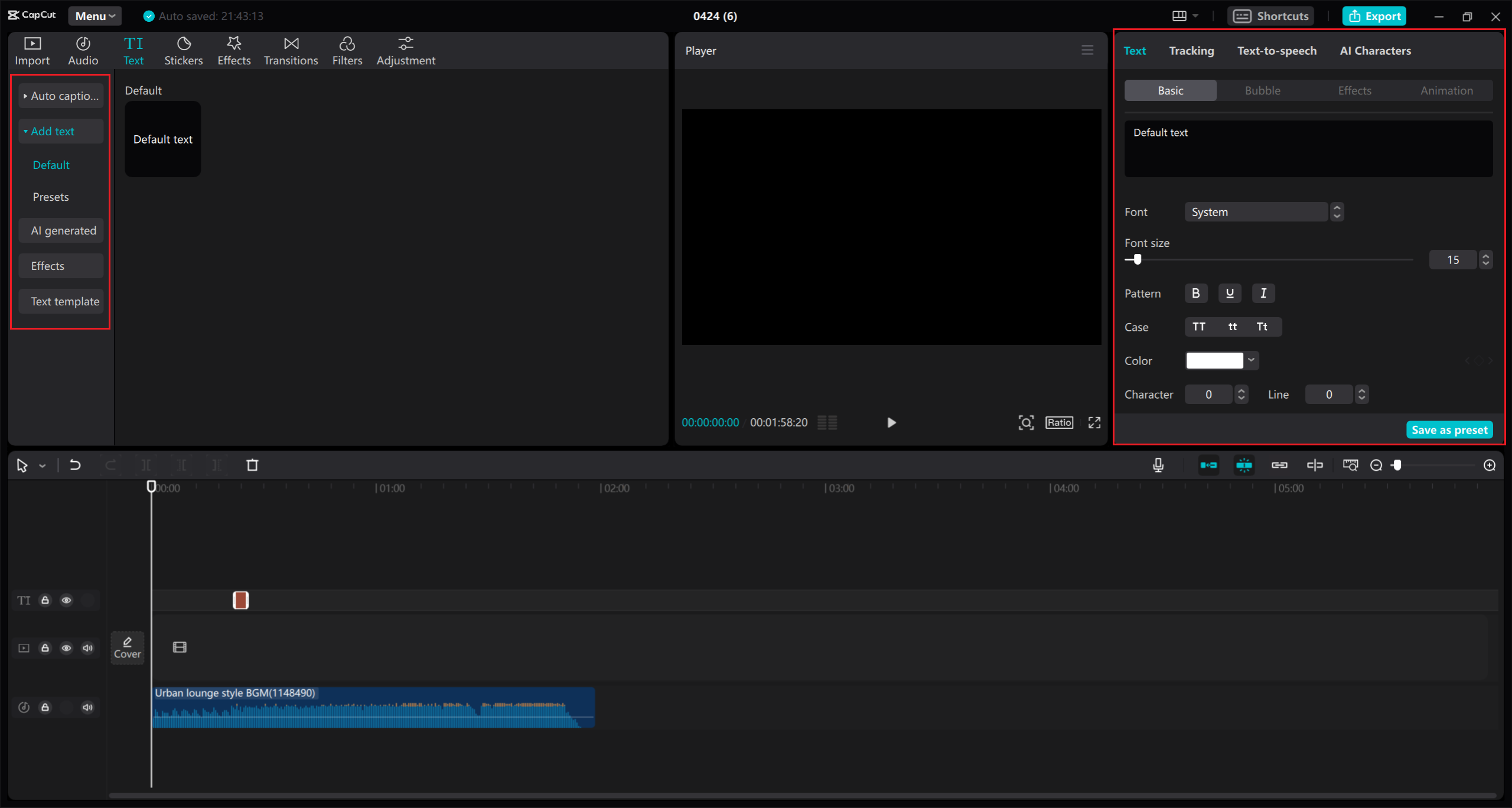The width and height of the screenshot is (1512, 808).
Task: Click the delete trash icon in timeline toolbar
Action: 252,465
